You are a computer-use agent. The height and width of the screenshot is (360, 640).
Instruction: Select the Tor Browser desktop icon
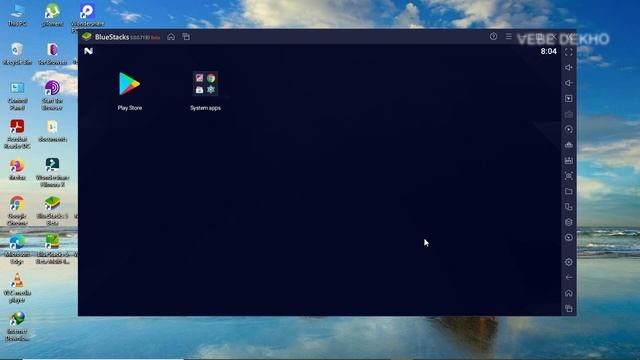point(53,53)
